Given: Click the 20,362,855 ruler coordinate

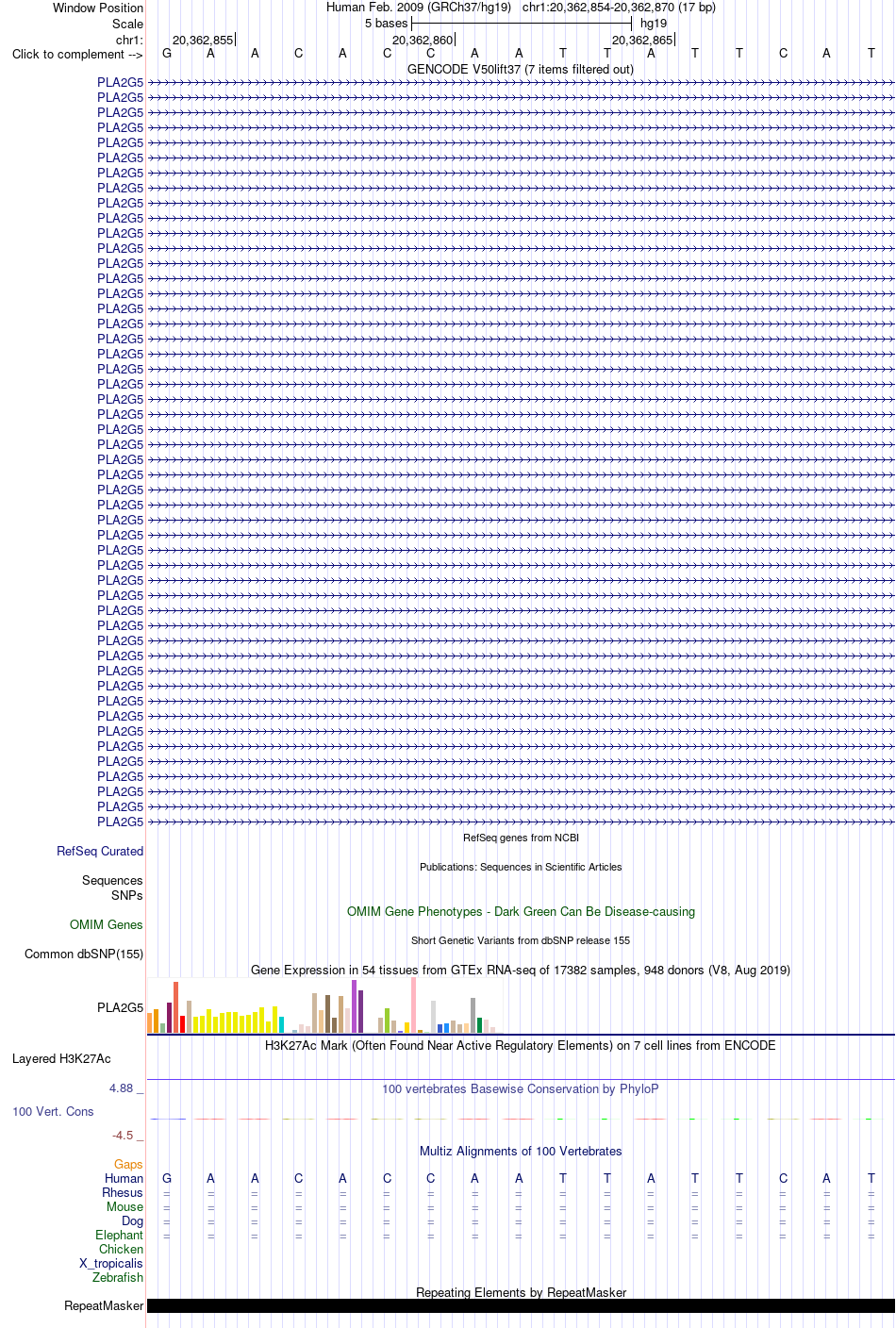Looking at the screenshot, I should (203, 40).
